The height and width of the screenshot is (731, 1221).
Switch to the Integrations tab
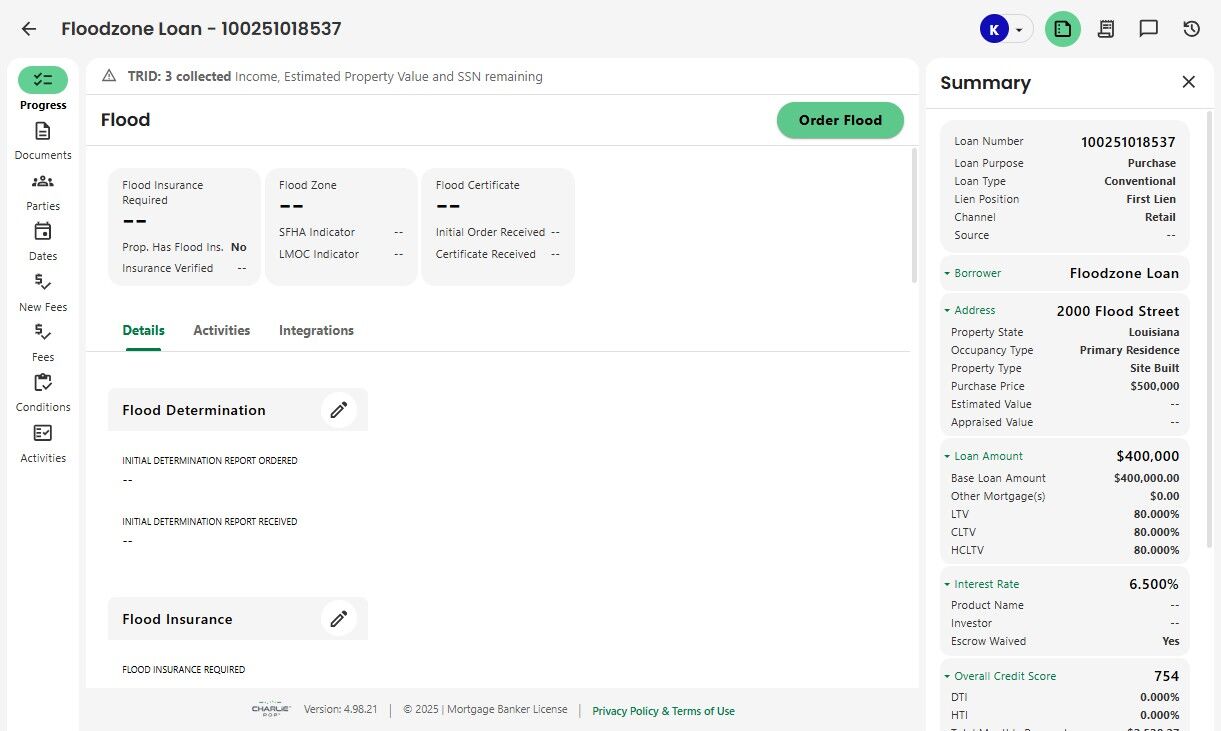coord(316,330)
